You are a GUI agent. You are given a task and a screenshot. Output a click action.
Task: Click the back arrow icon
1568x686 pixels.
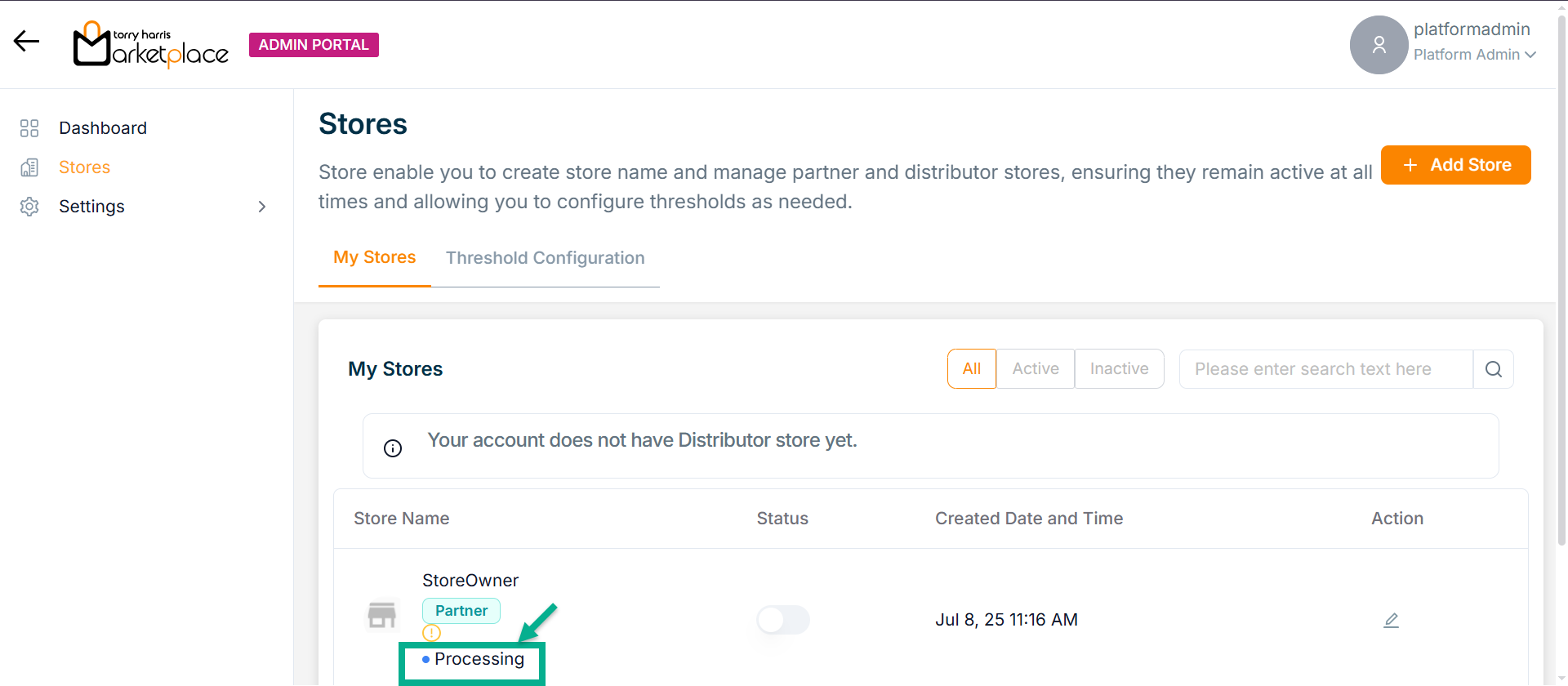[26, 41]
